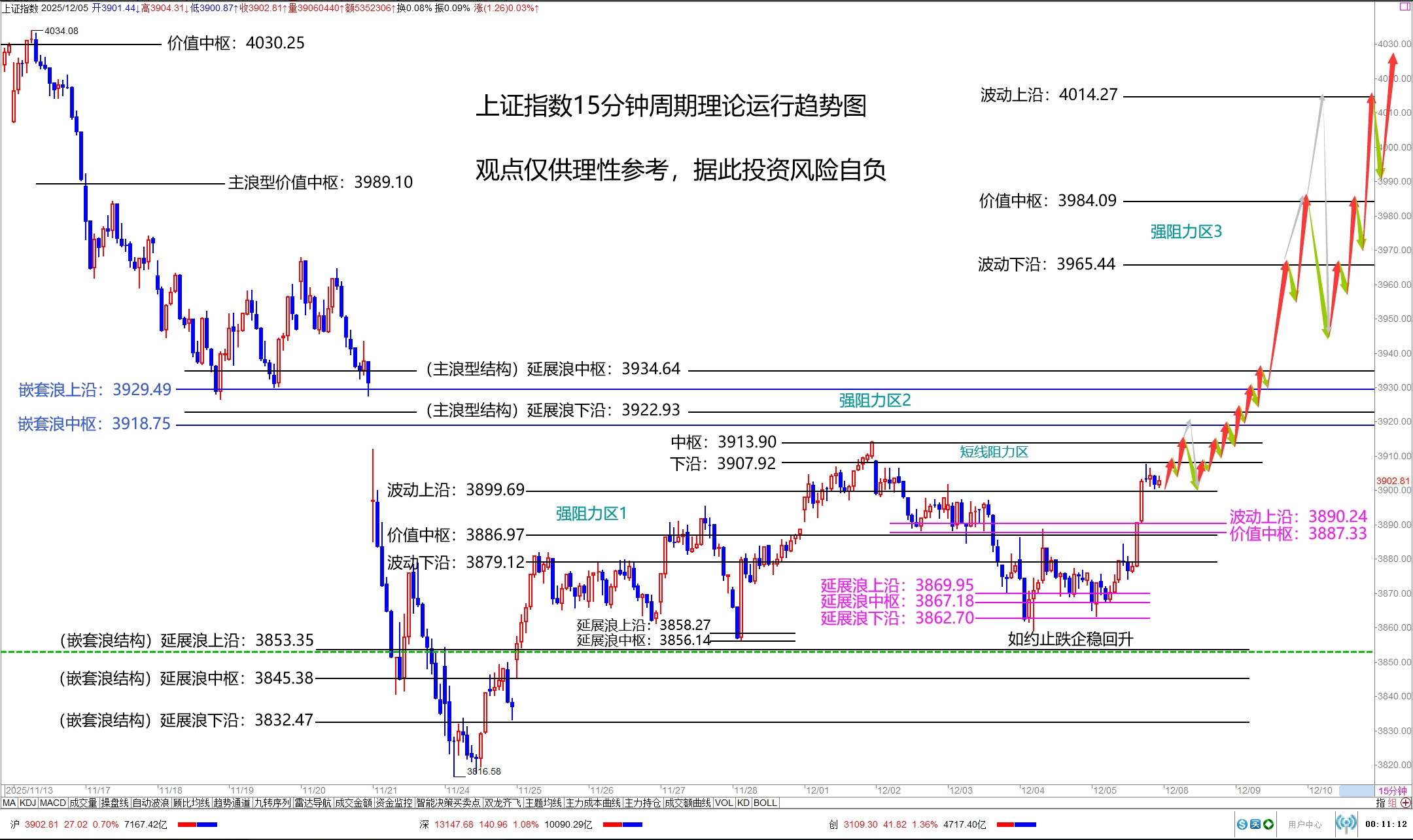Select the 资金监控 indicator tab
The width and height of the screenshot is (1413, 840).
394,803
